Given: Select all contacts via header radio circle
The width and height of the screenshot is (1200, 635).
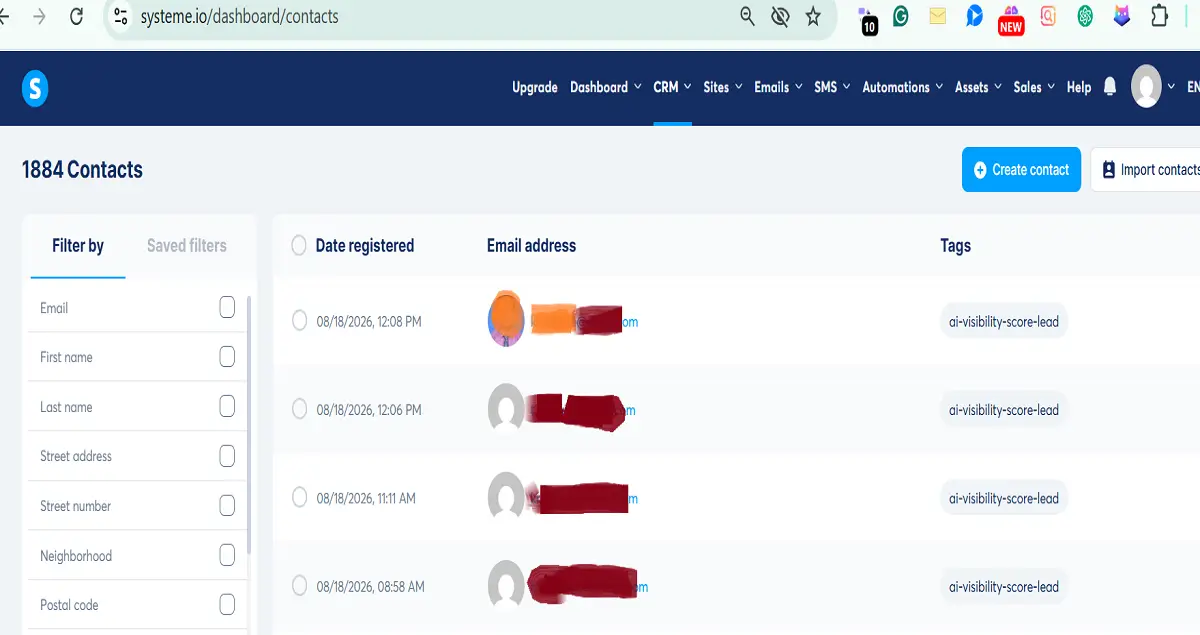Looking at the screenshot, I should [298, 245].
